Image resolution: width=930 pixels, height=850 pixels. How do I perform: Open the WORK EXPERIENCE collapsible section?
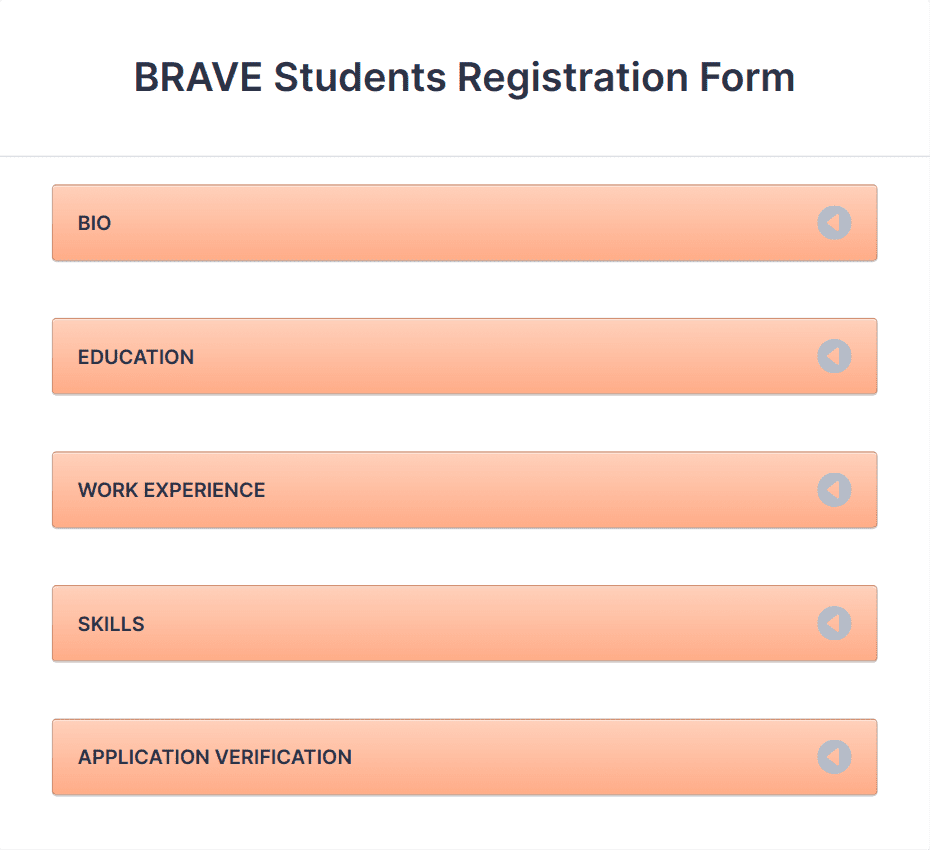[464, 490]
